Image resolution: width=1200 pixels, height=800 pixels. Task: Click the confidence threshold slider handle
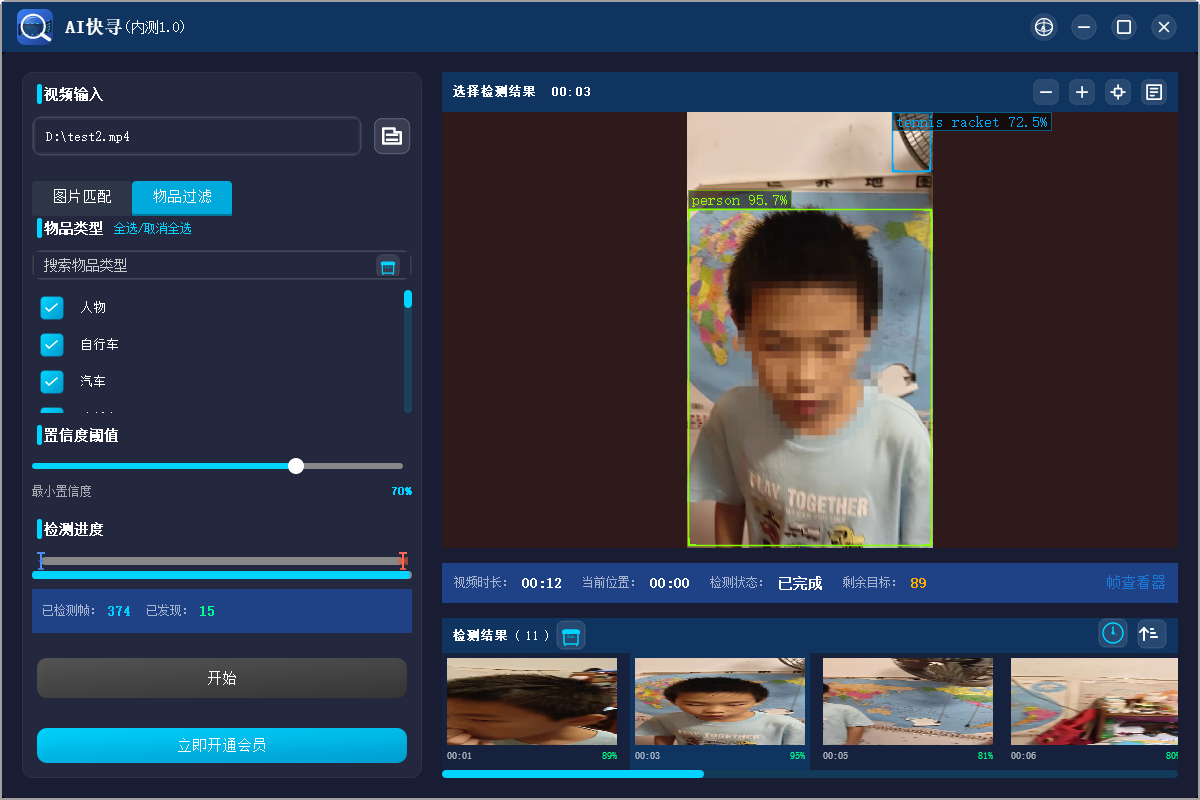coord(295,466)
